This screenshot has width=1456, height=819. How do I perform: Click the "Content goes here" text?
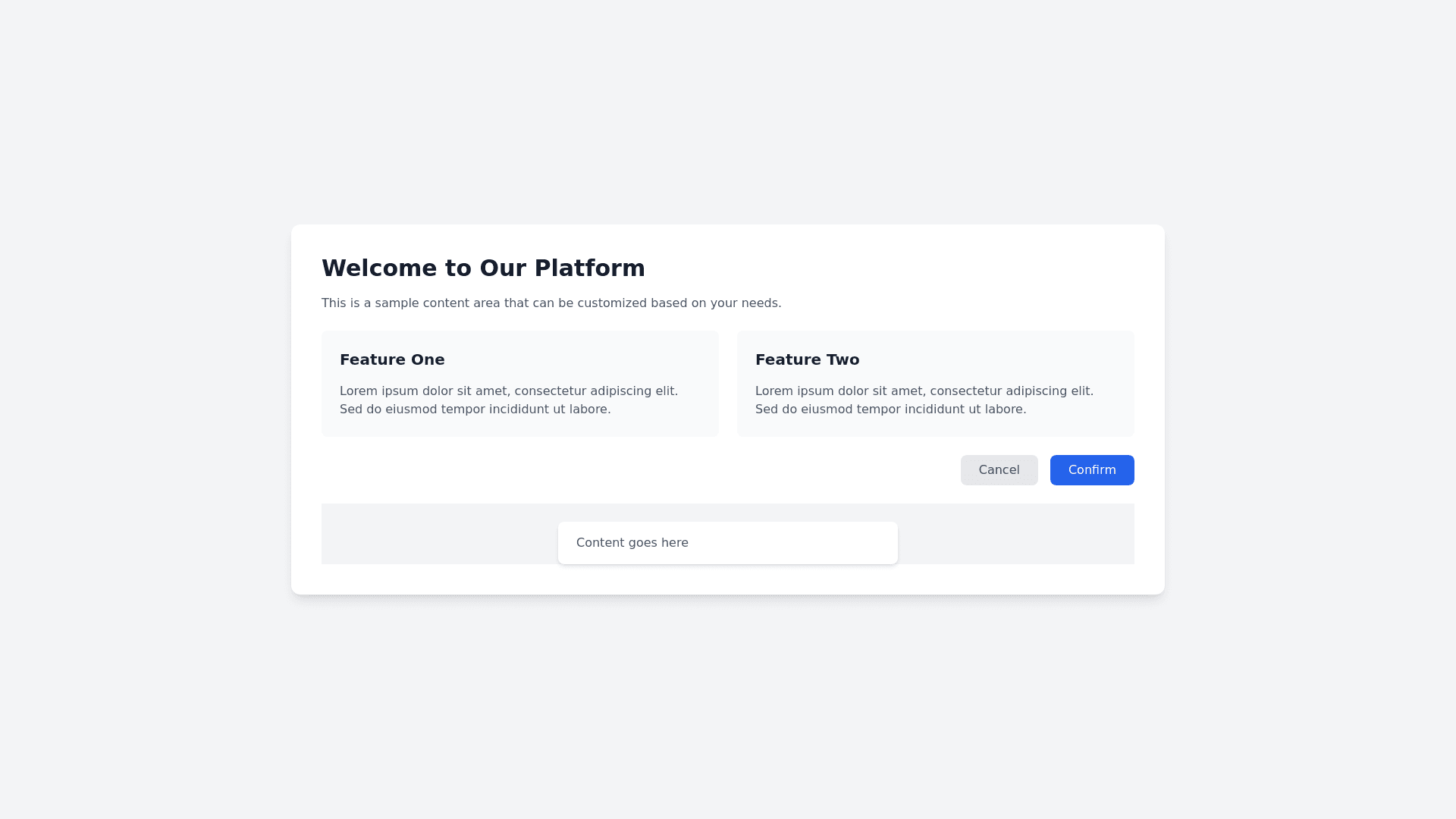(632, 543)
